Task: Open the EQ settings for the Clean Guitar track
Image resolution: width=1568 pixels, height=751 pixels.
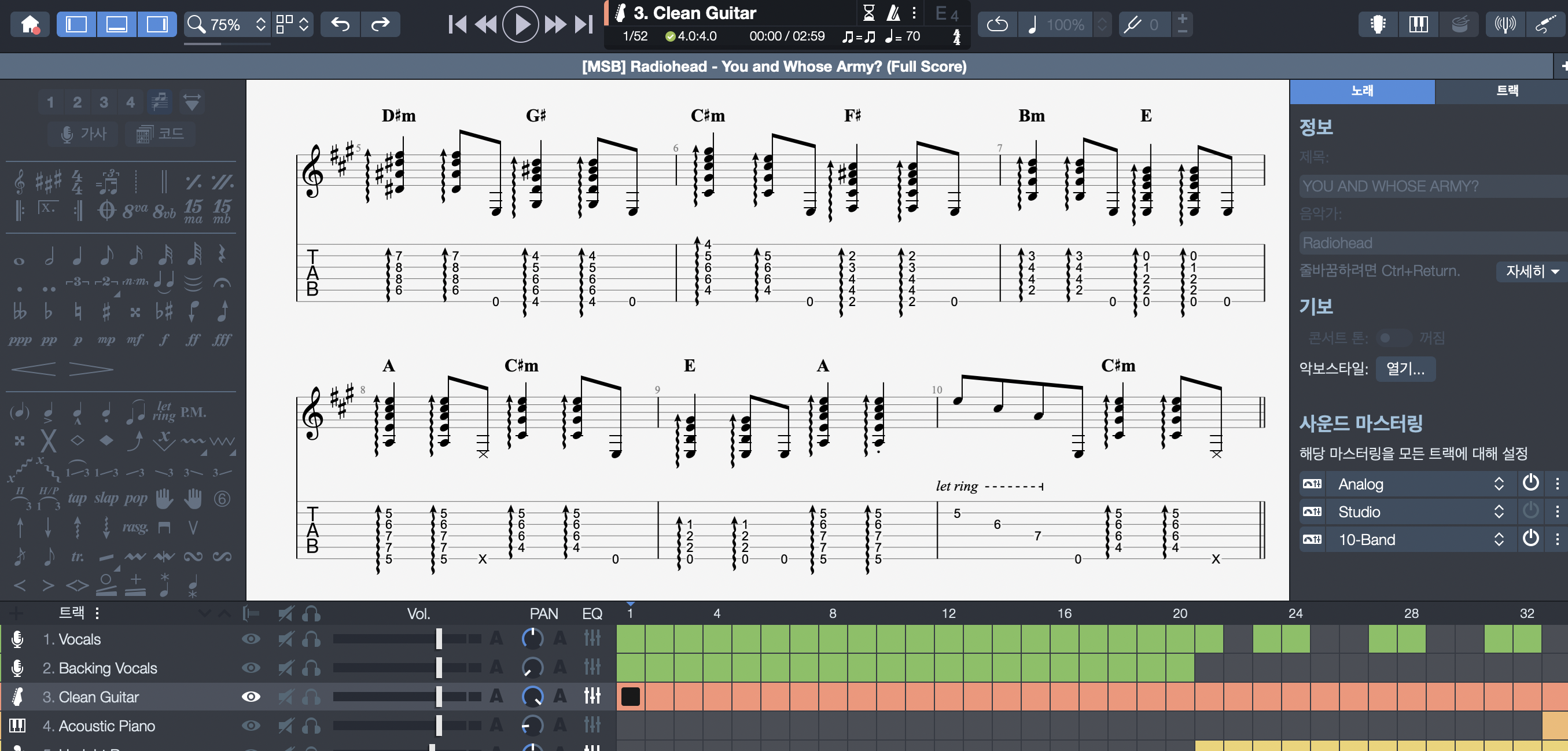Action: tap(592, 697)
